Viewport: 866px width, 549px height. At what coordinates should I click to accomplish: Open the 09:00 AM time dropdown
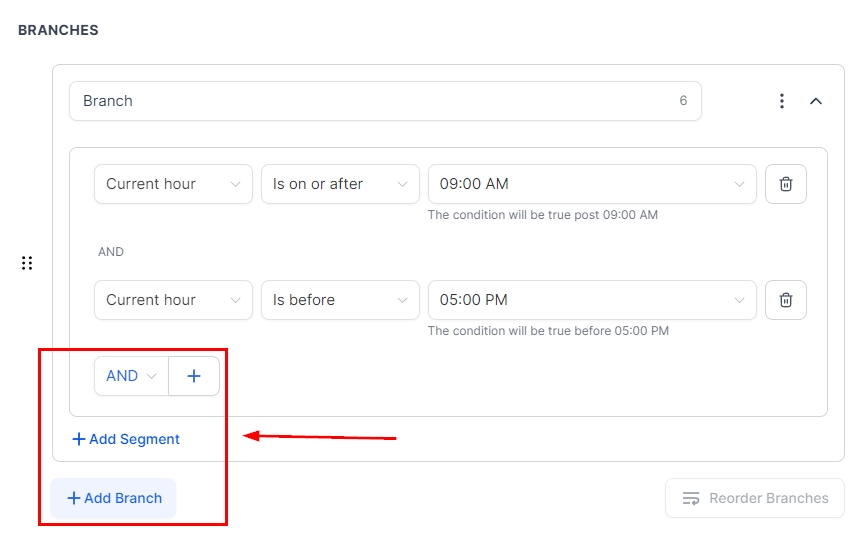click(x=592, y=184)
